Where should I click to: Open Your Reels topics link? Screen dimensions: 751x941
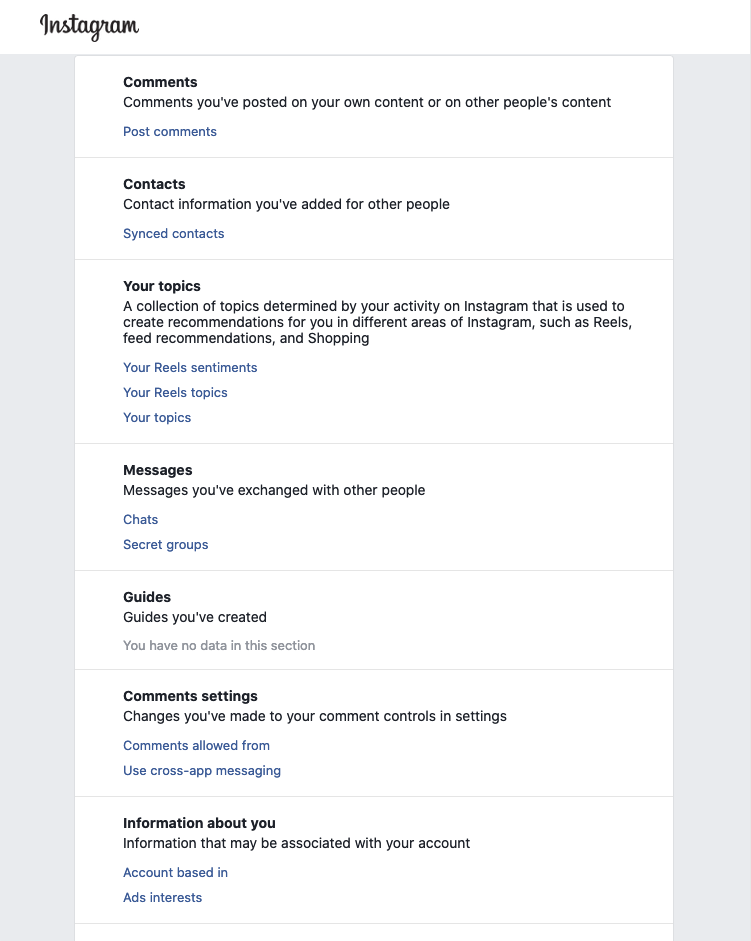175,393
